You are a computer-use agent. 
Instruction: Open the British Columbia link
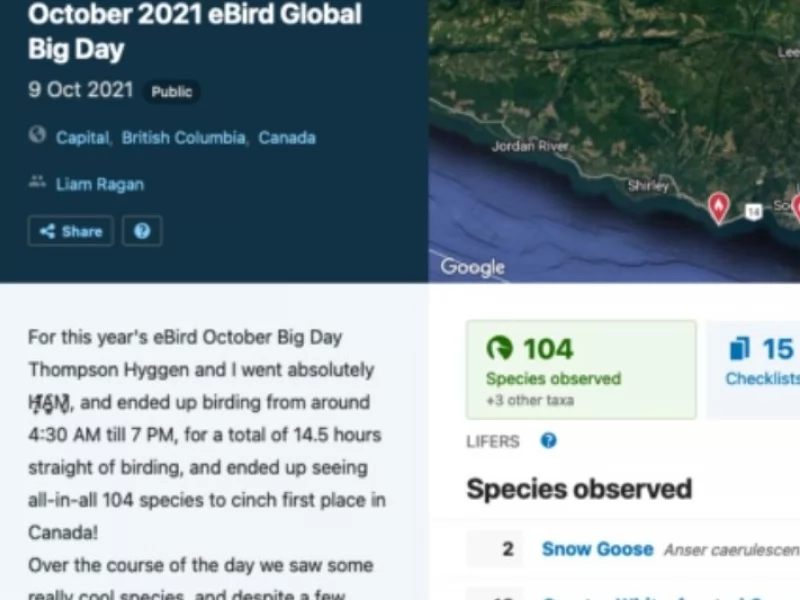(x=183, y=138)
